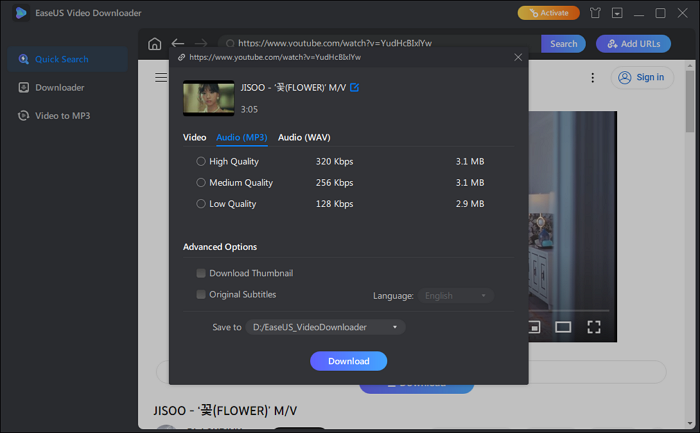Enable Original Subtitles checkbox
Screen dimensions: 700x433
201,295
